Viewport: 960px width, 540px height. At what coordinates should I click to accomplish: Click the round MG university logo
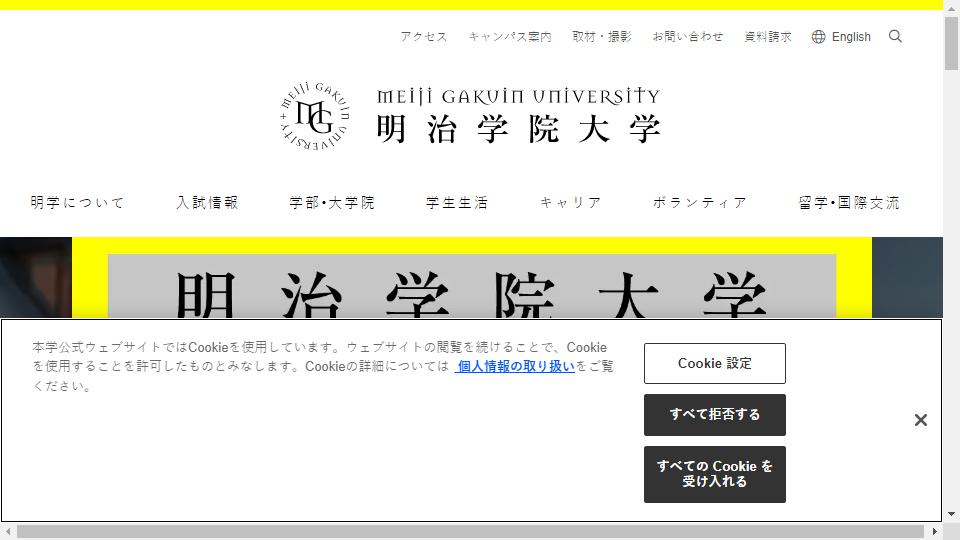click(315, 116)
